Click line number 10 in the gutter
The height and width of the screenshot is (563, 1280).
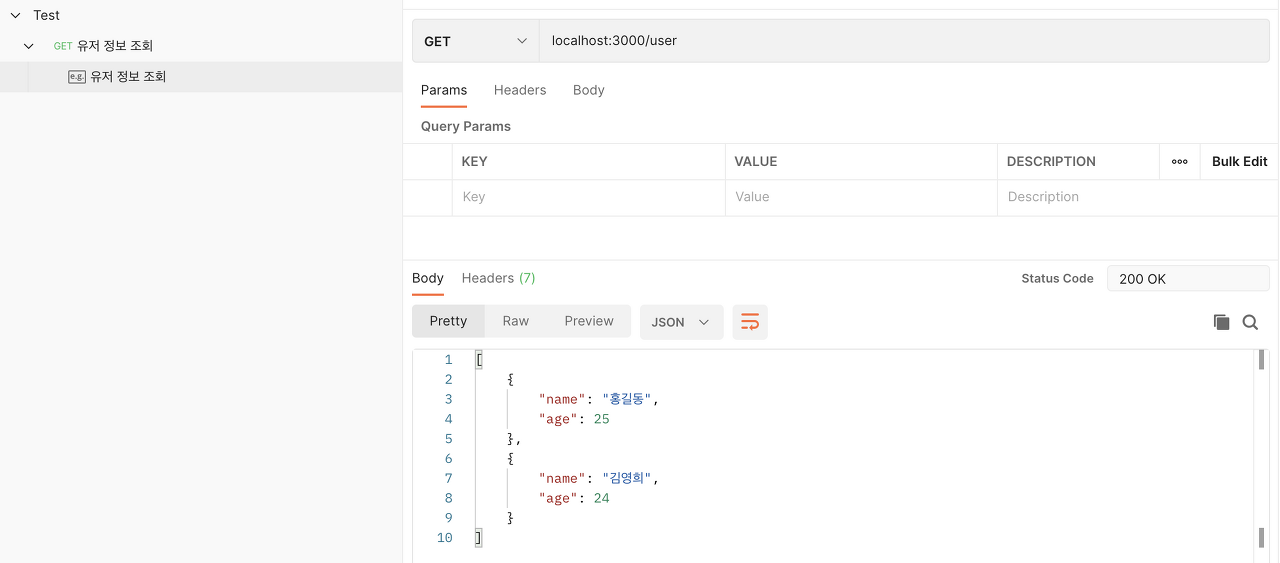point(445,538)
